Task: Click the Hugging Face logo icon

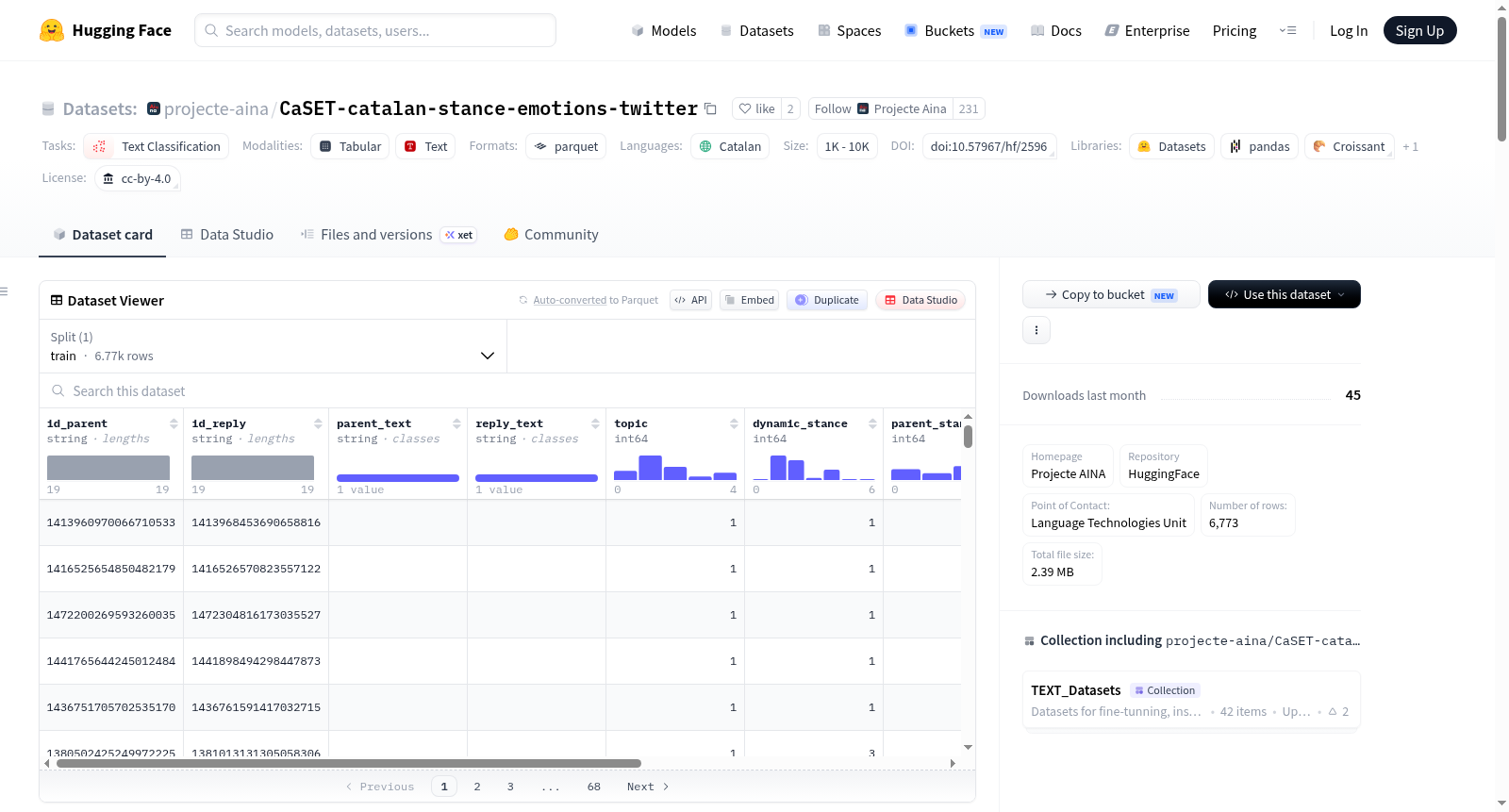Action: [x=52, y=30]
